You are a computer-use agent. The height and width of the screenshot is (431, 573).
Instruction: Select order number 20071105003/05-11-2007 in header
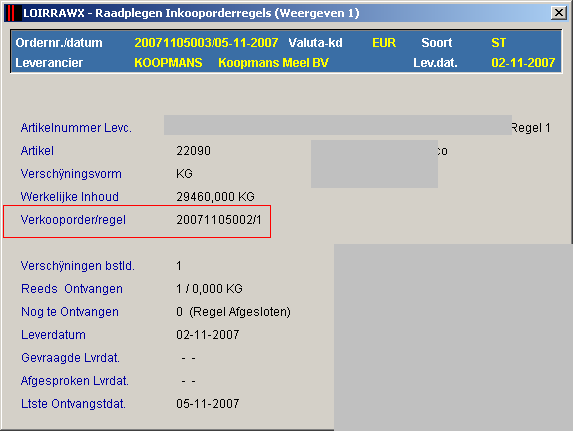tap(206, 43)
